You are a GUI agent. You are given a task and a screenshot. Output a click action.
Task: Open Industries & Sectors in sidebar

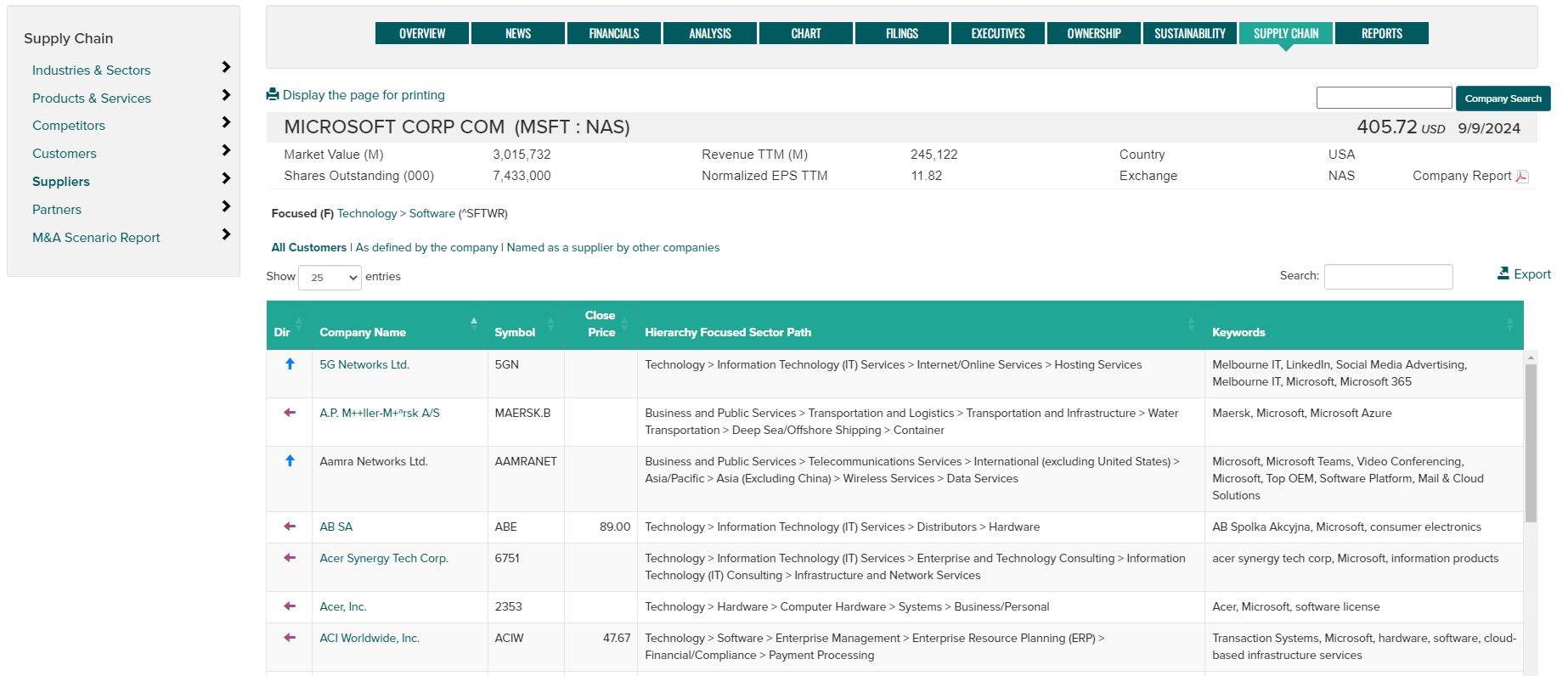point(92,70)
